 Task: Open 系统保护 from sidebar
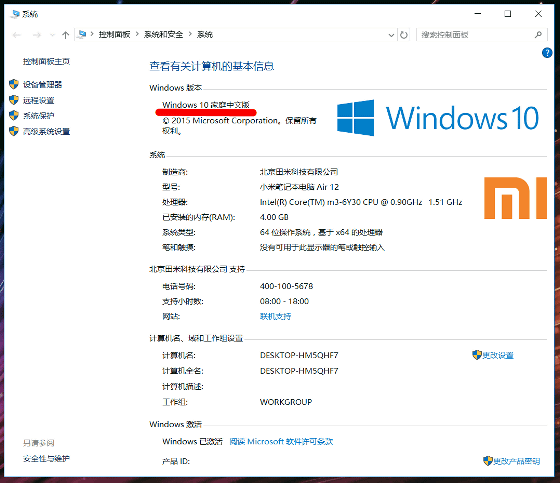39,115
